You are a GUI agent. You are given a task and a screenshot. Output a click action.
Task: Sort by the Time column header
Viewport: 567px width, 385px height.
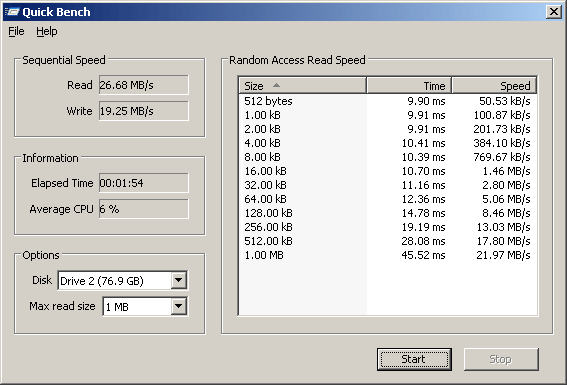point(409,86)
